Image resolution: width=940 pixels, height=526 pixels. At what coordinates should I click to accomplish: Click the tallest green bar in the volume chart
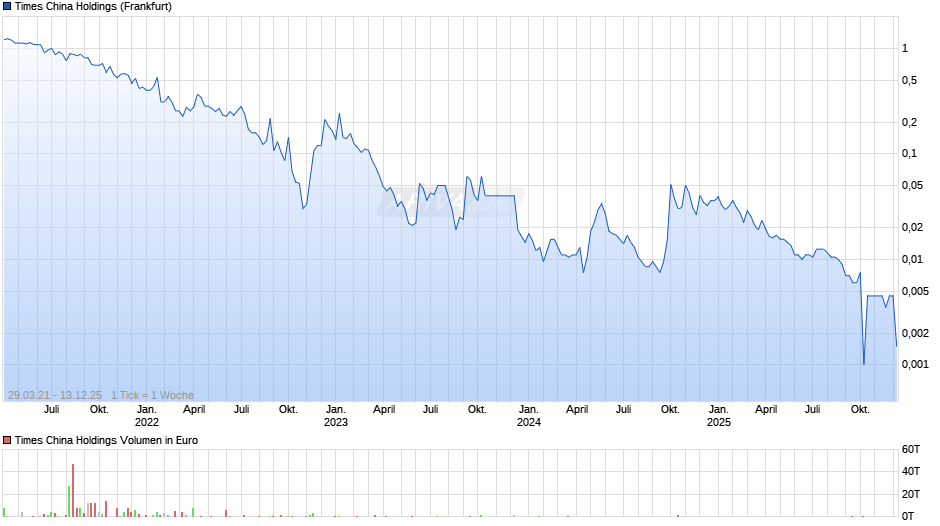coord(69,501)
